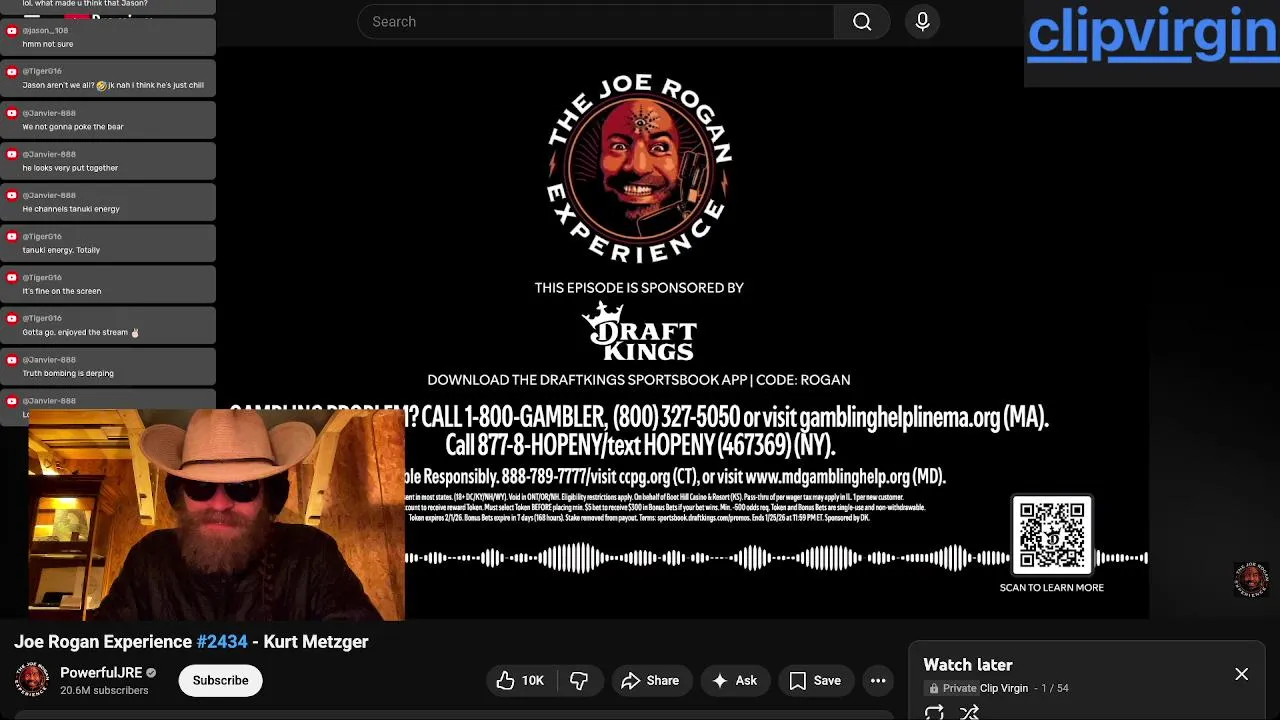
Task: Open the Clip Virgin playlist owner link
Action: pyautogui.click(x=1004, y=688)
